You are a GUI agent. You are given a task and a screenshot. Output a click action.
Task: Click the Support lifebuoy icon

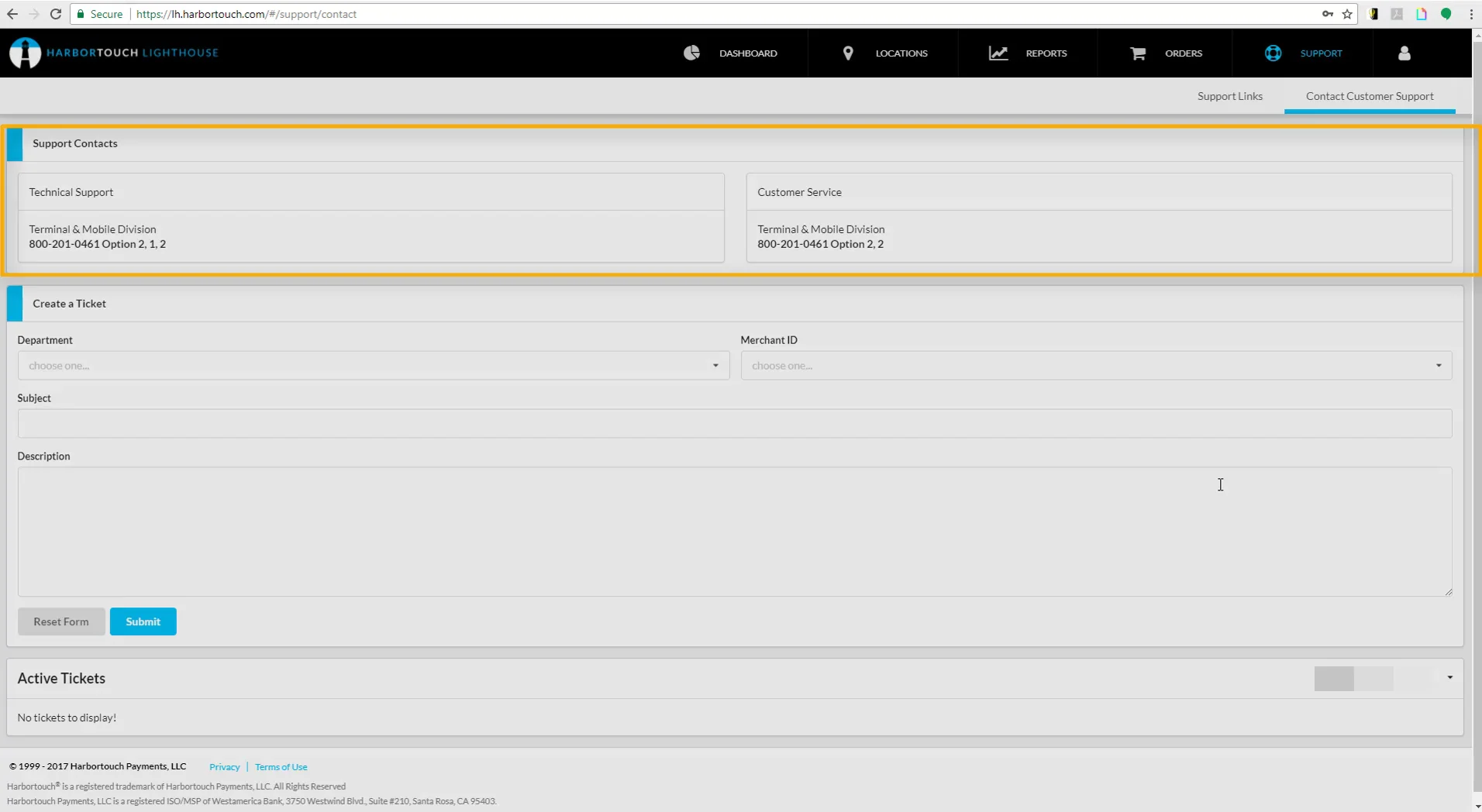[1273, 53]
